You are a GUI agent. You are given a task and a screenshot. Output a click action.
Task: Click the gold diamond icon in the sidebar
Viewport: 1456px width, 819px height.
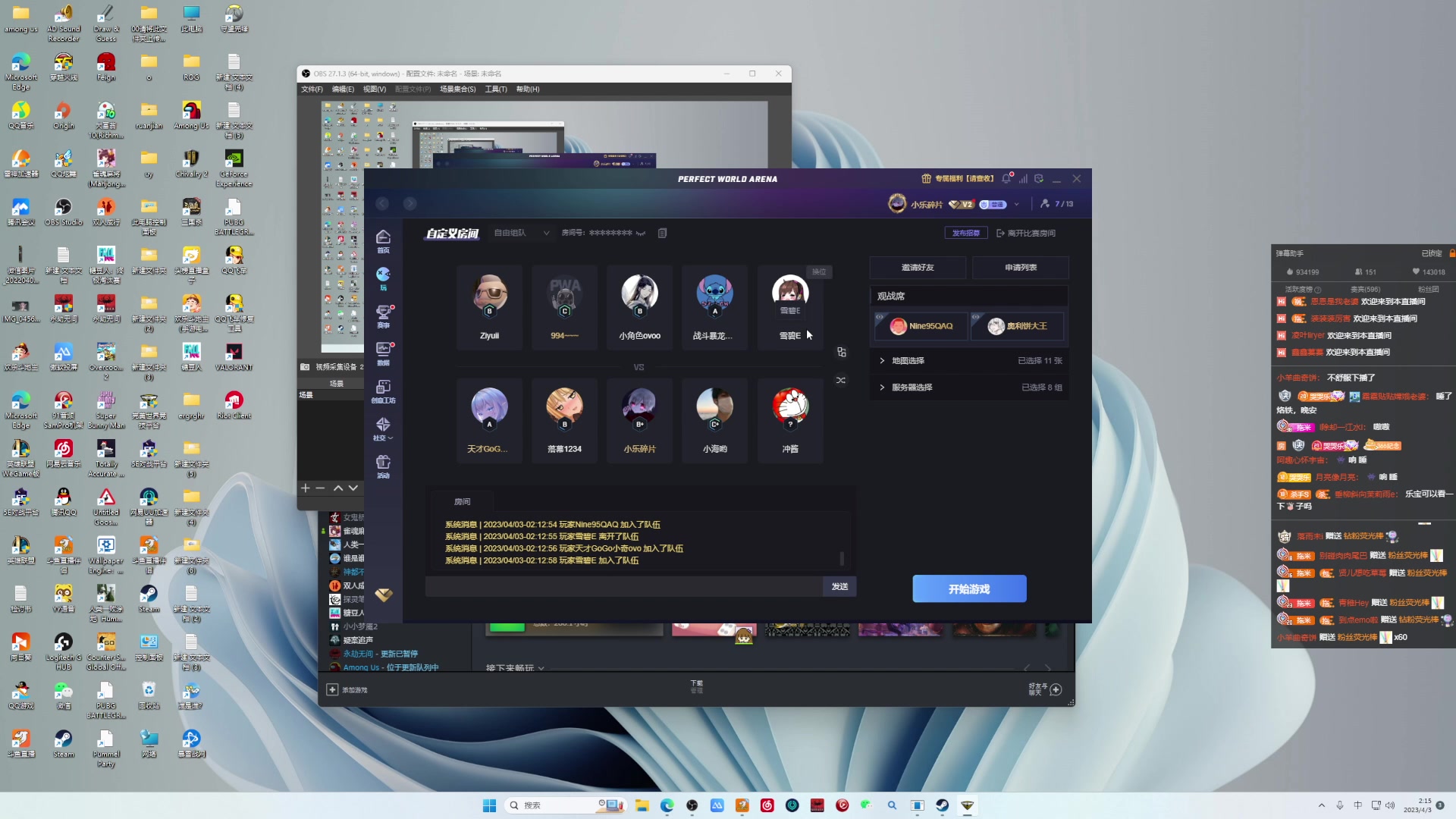[x=384, y=595]
